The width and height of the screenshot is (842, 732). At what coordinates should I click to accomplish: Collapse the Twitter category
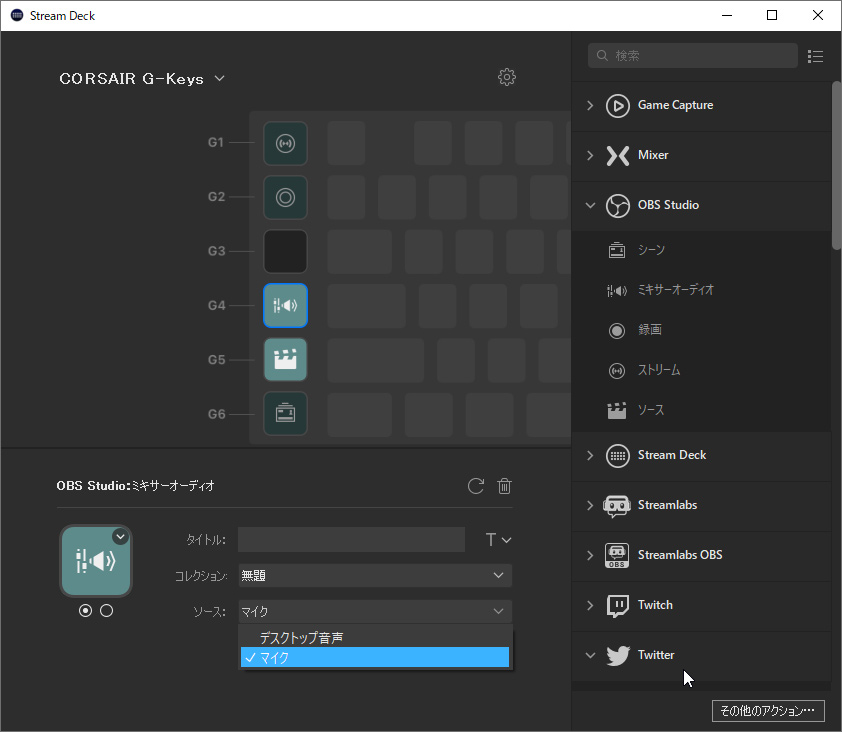pos(590,656)
